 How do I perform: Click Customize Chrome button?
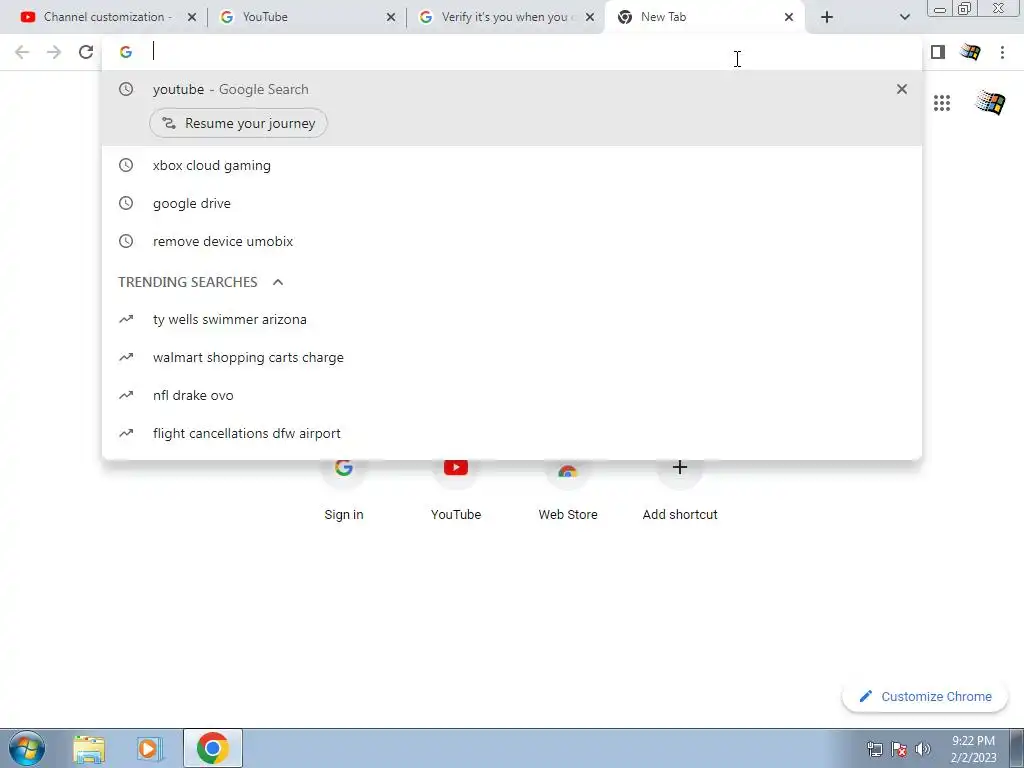coord(925,697)
